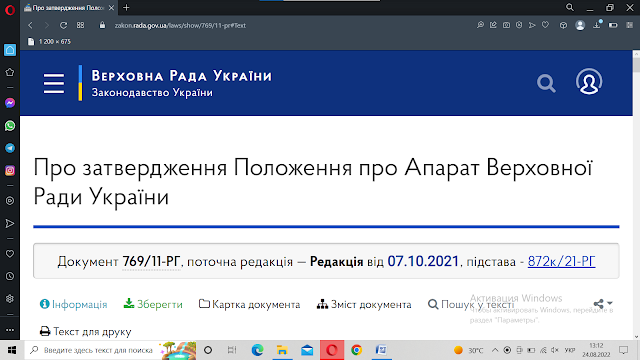The height and width of the screenshot is (360, 640).
Task: Open sidebar bookmarks star icon
Action: click(10, 72)
